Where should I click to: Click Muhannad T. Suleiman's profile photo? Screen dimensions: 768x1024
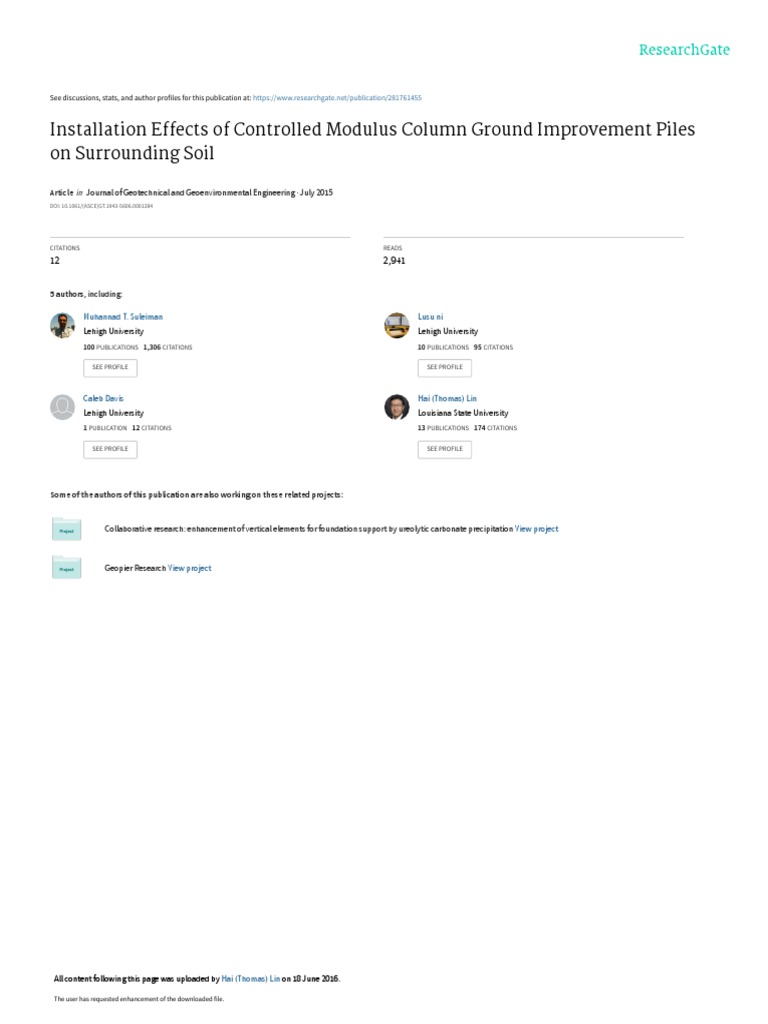click(x=62, y=324)
